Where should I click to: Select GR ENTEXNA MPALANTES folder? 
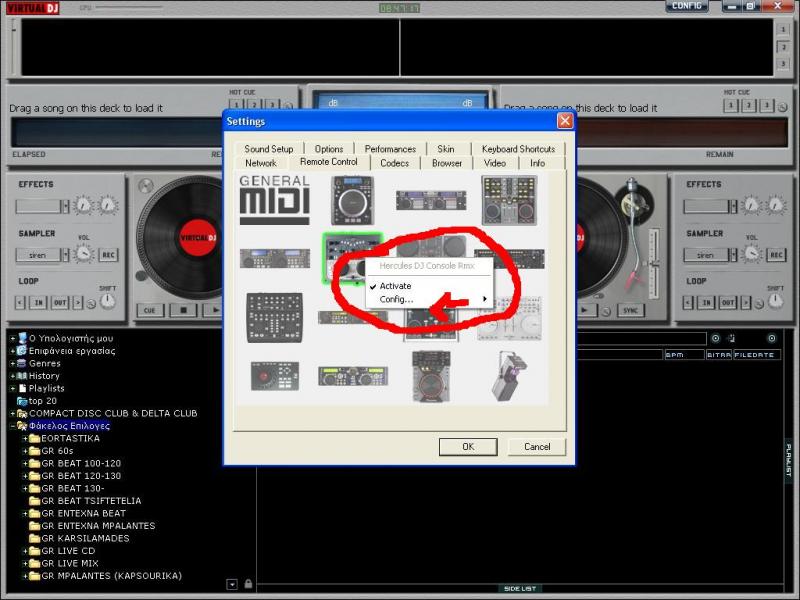coord(98,526)
